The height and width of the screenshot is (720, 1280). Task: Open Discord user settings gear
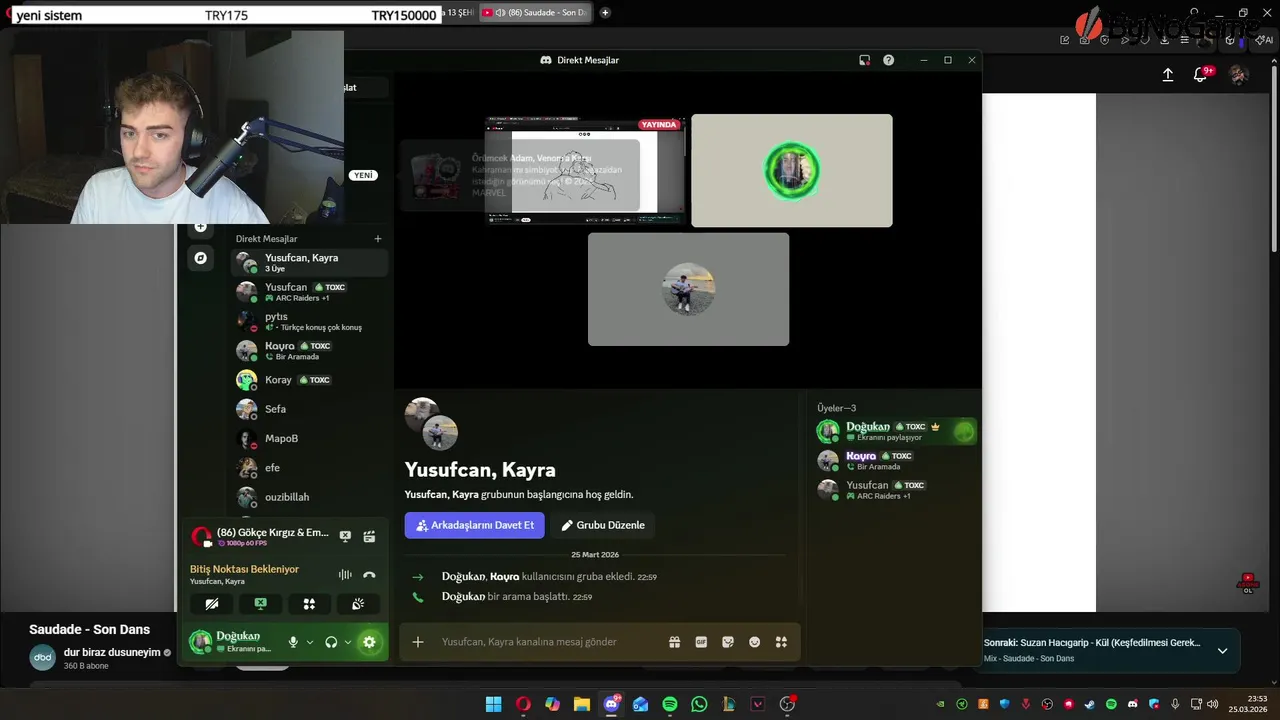coord(369,642)
